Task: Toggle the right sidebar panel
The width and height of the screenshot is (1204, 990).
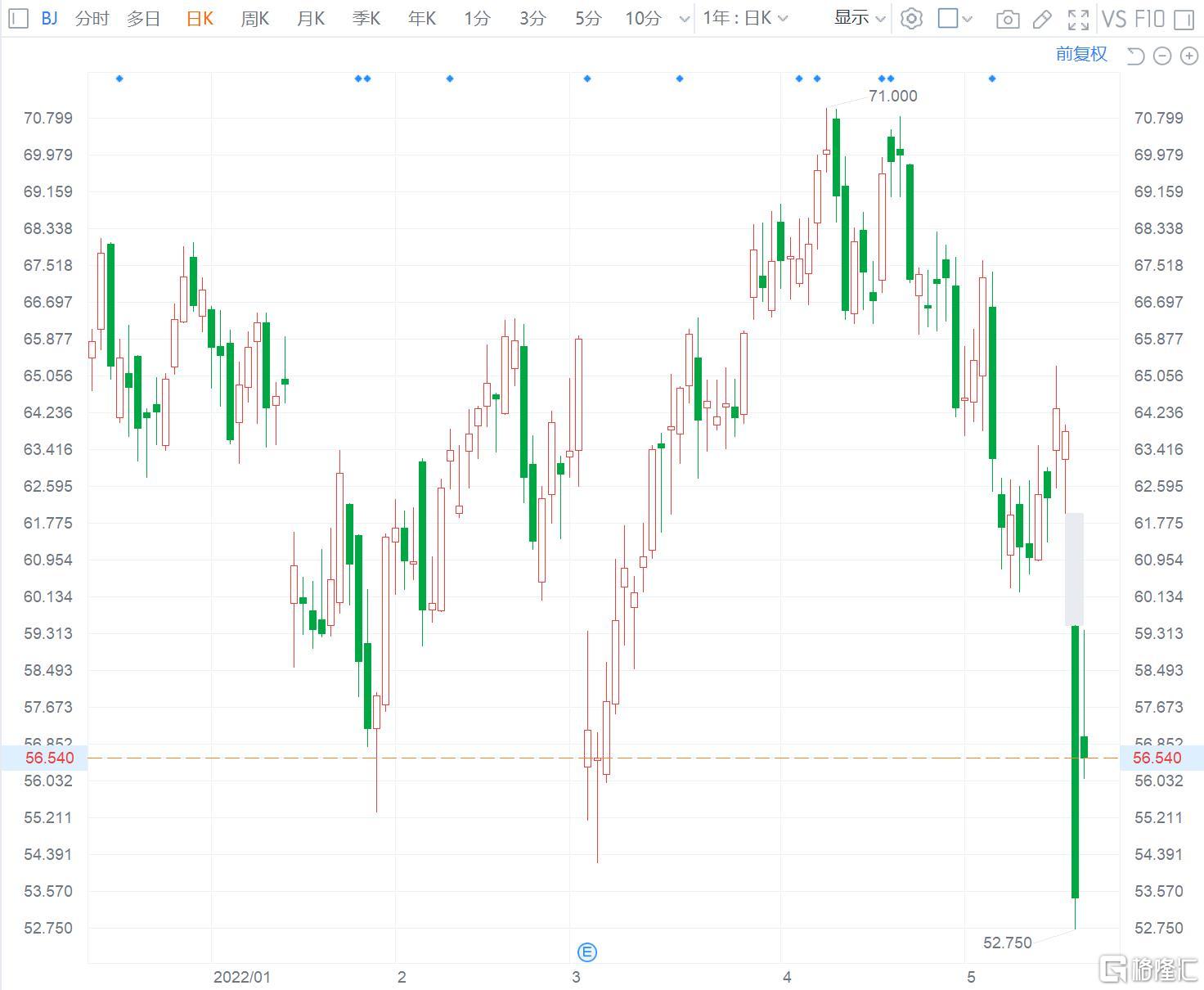Action: point(1184,19)
